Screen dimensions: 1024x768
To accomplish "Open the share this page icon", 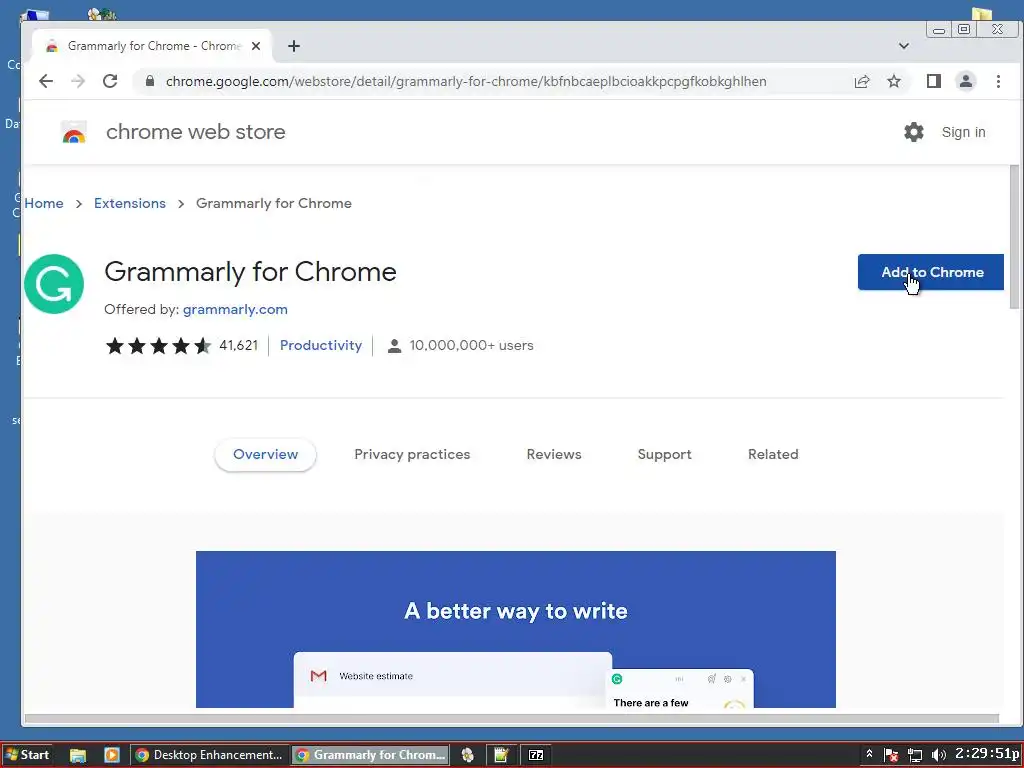I will [862, 82].
